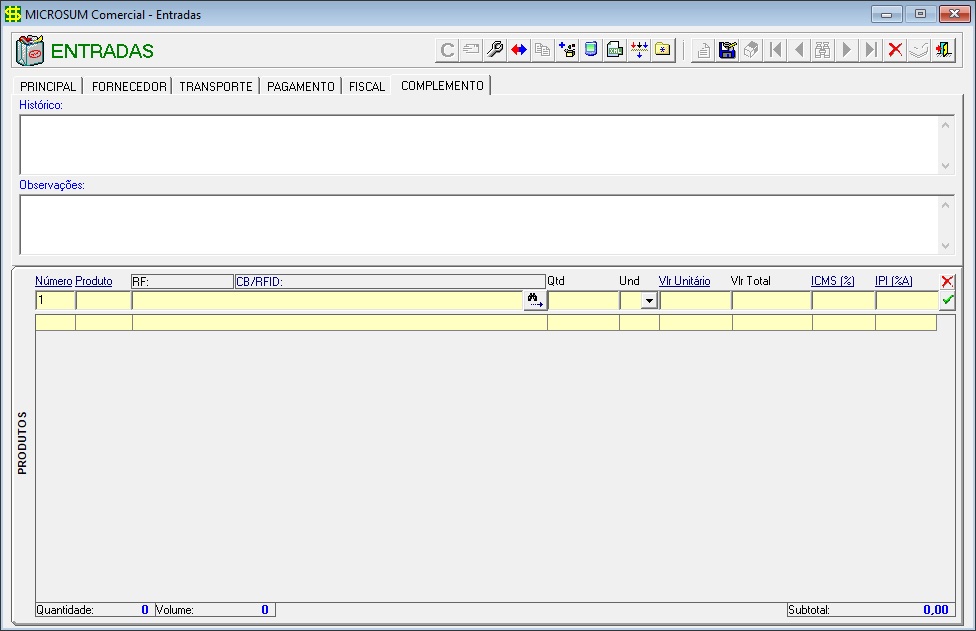Confirm product line with green checkmark

[947, 300]
